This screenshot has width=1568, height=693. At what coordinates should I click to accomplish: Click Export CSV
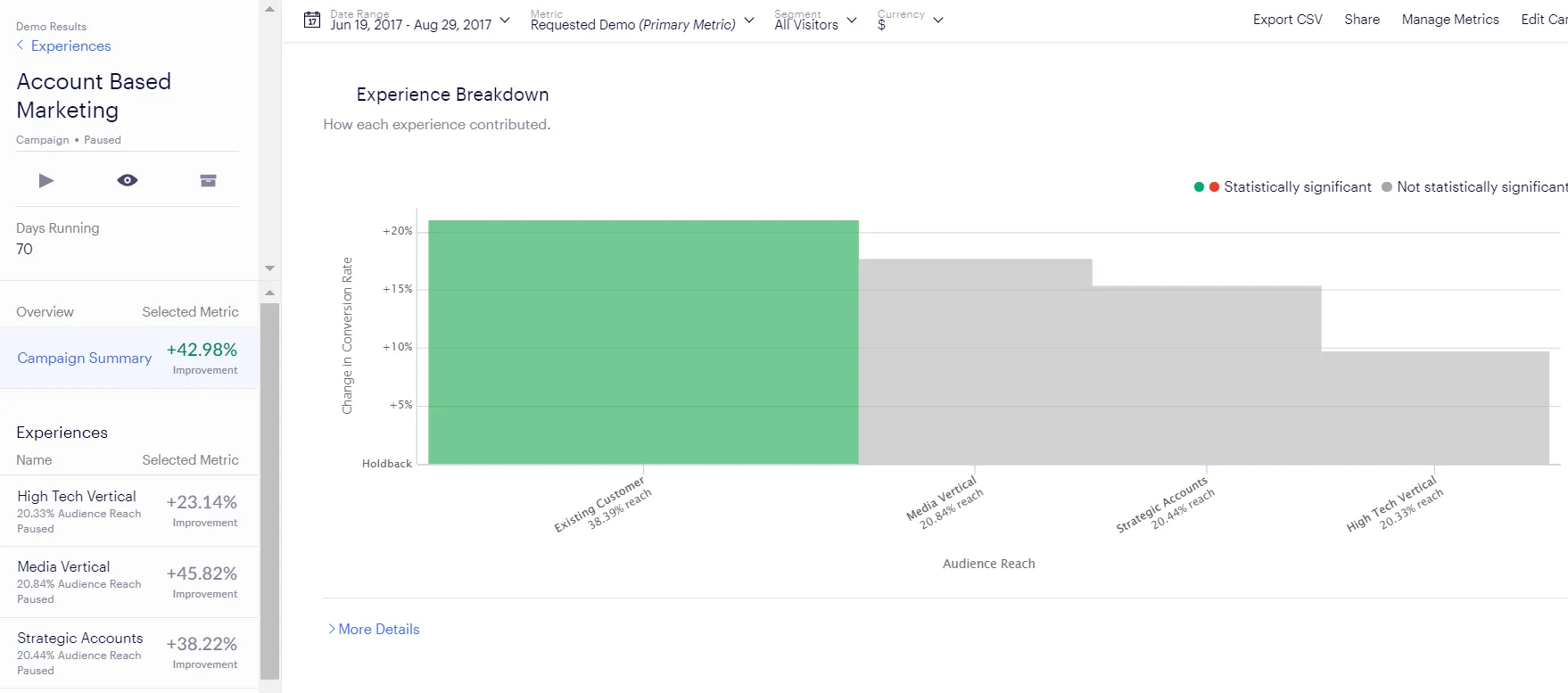[1287, 20]
